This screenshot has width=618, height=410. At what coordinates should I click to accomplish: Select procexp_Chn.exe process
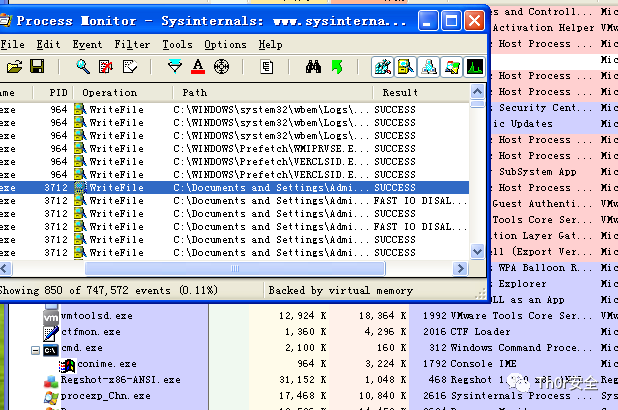106,396
